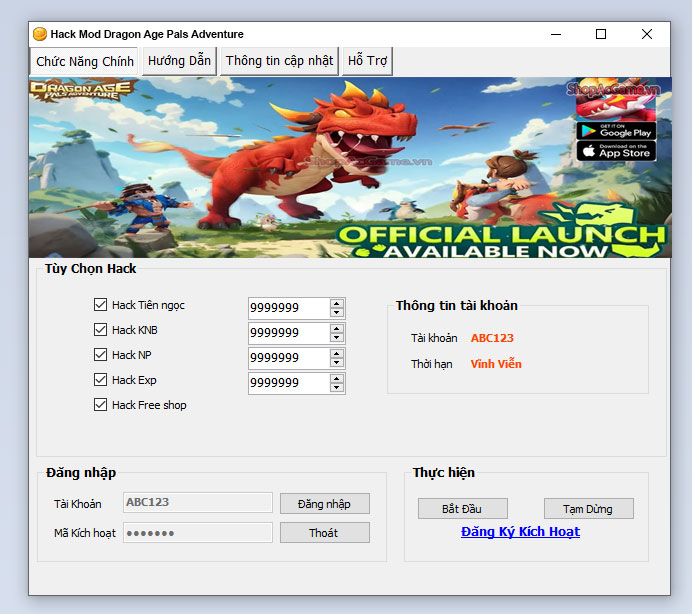The width and height of the screenshot is (693, 616).
Task: Click the Tài Khoản input field
Action: tap(198, 502)
